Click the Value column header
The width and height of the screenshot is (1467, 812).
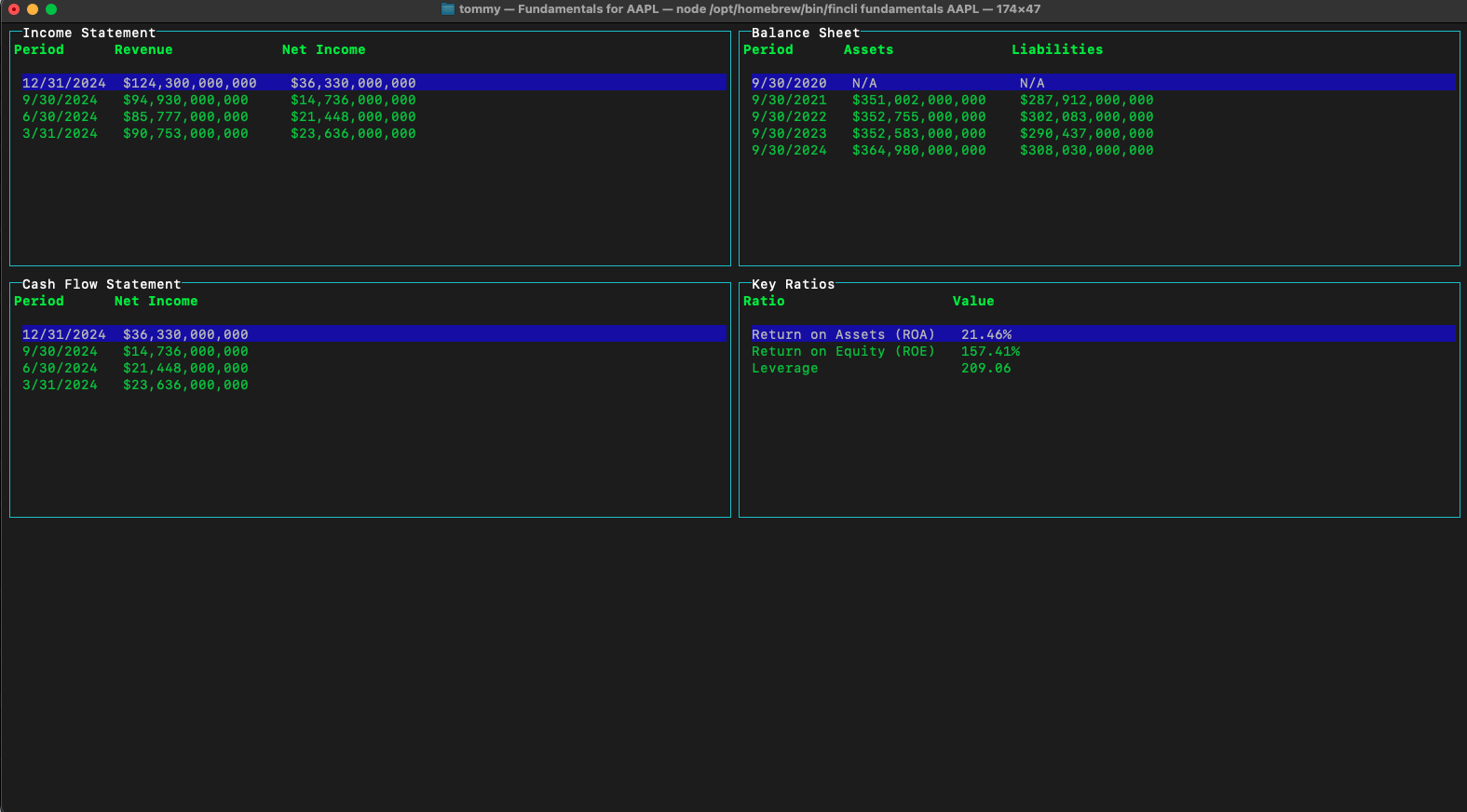(x=973, y=301)
